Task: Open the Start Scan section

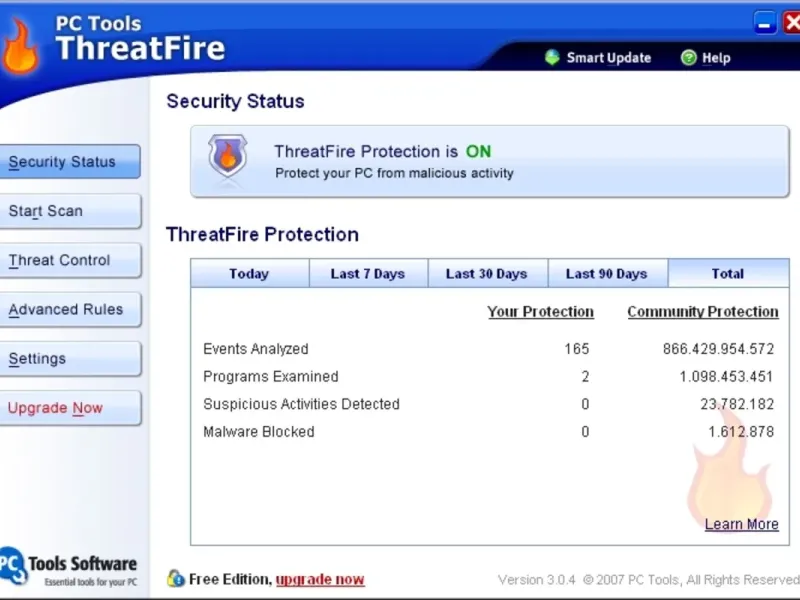Action: pos(68,211)
